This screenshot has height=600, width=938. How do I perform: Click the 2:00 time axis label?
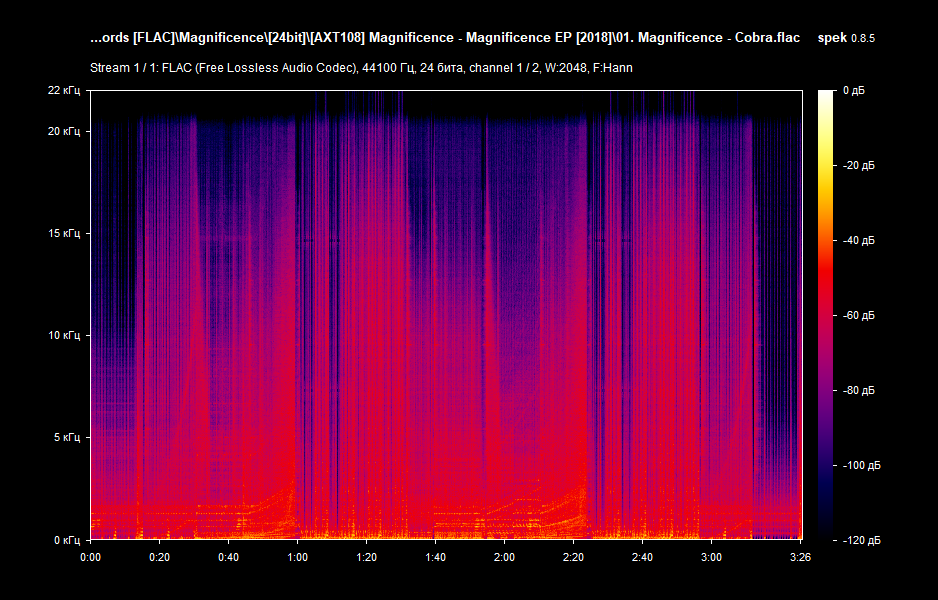504,558
